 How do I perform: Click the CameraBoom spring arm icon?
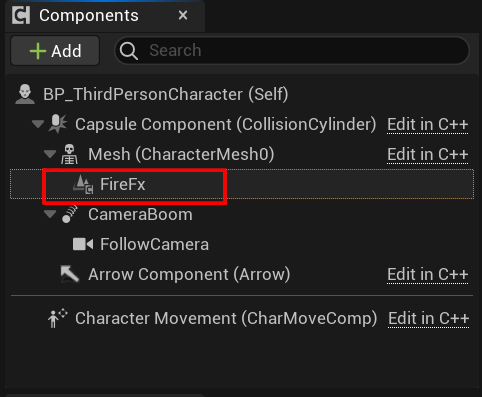70,214
